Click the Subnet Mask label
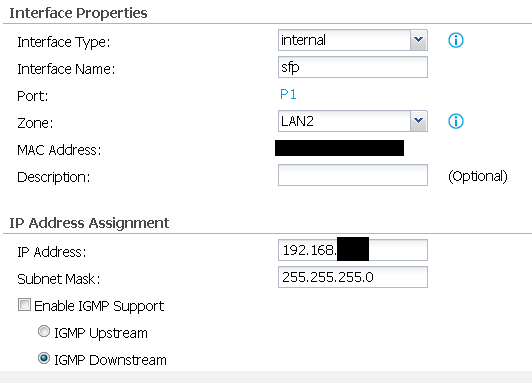This screenshot has width=532, height=383. pyautogui.click(x=59, y=279)
